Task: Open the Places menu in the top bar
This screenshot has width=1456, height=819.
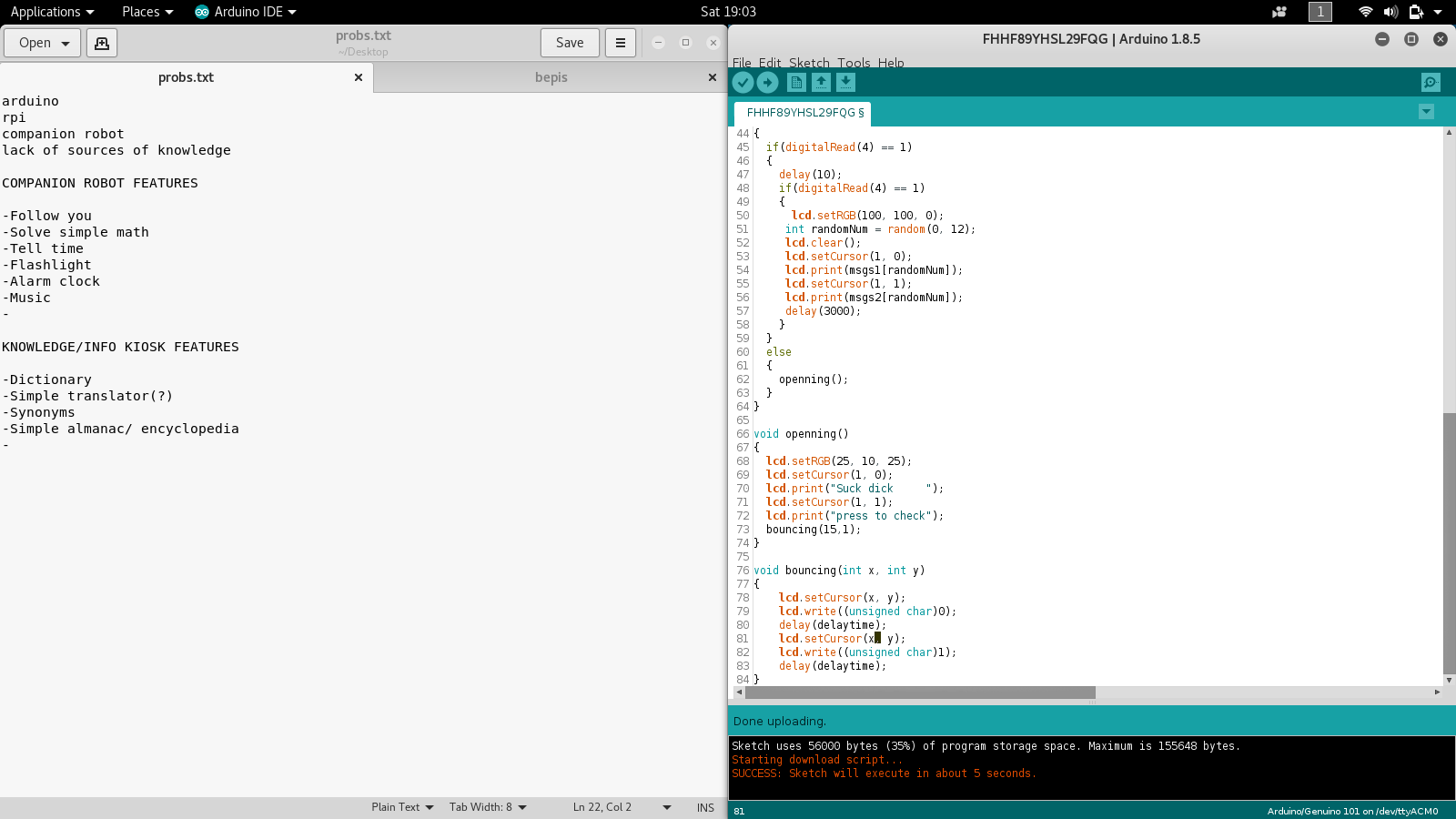Action: click(x=147, y=12)
